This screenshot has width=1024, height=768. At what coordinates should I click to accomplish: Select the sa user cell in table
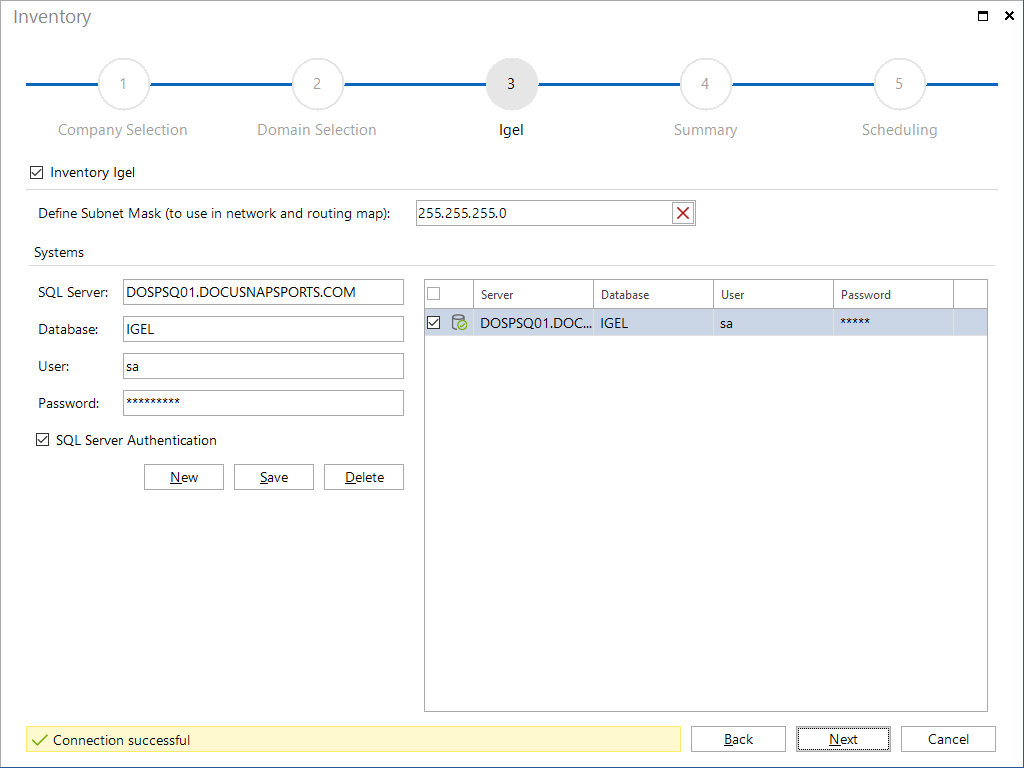tap(773, 323)
